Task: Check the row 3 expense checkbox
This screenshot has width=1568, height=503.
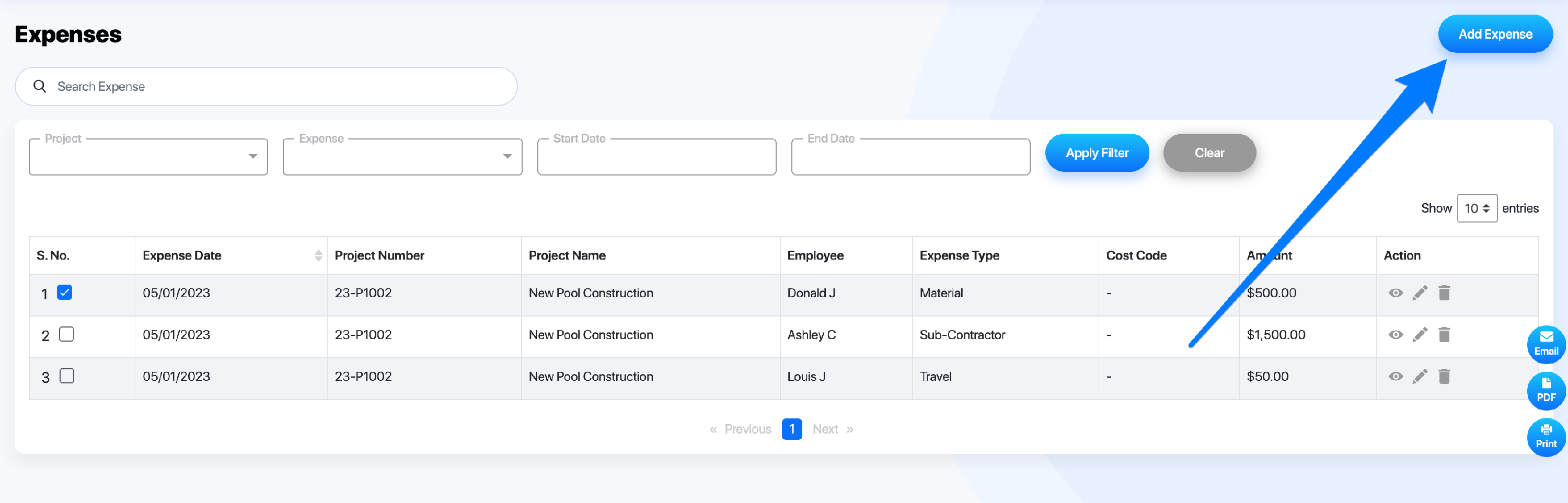Action: coord(67,377)
